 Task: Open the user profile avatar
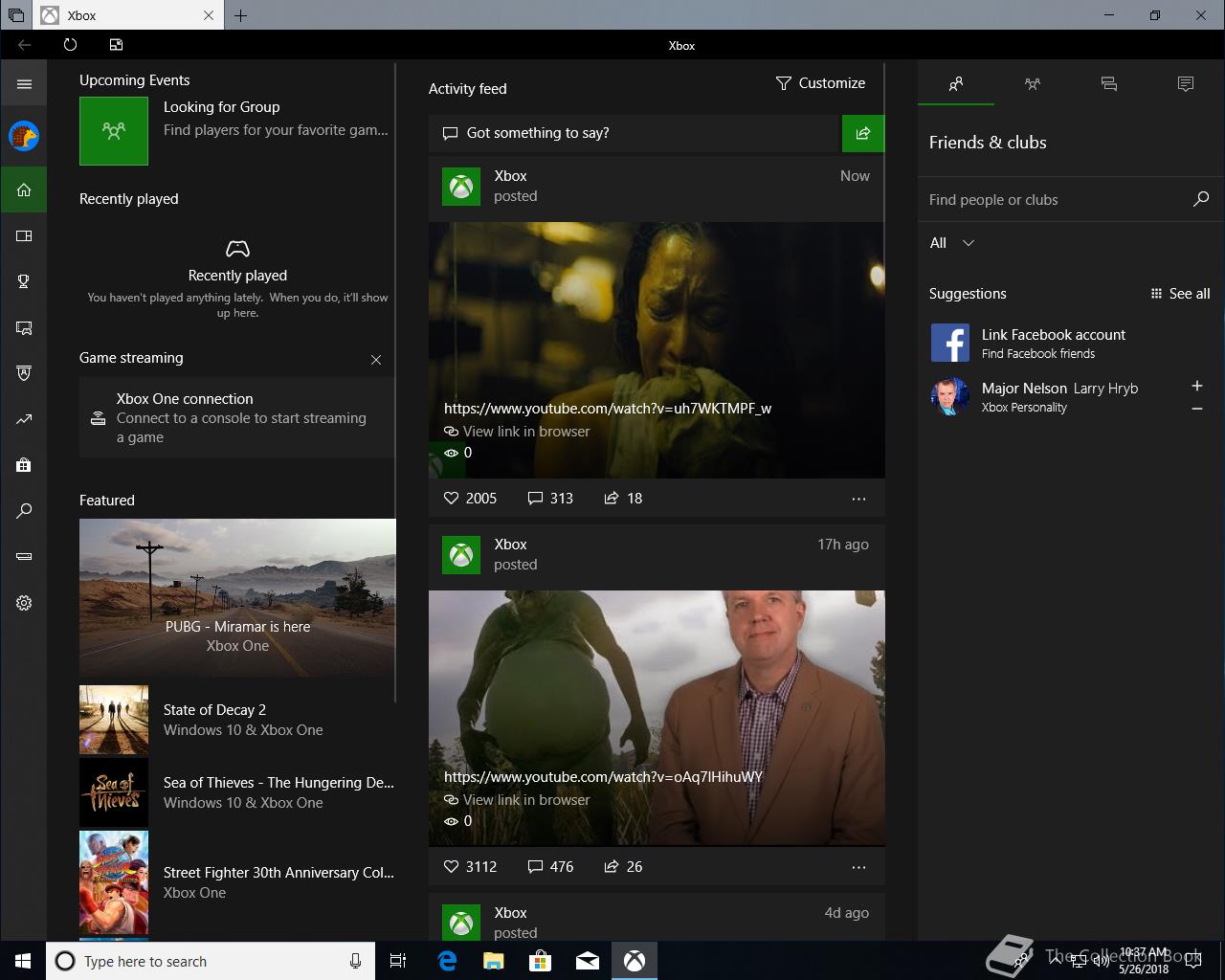tap(24, 136)
